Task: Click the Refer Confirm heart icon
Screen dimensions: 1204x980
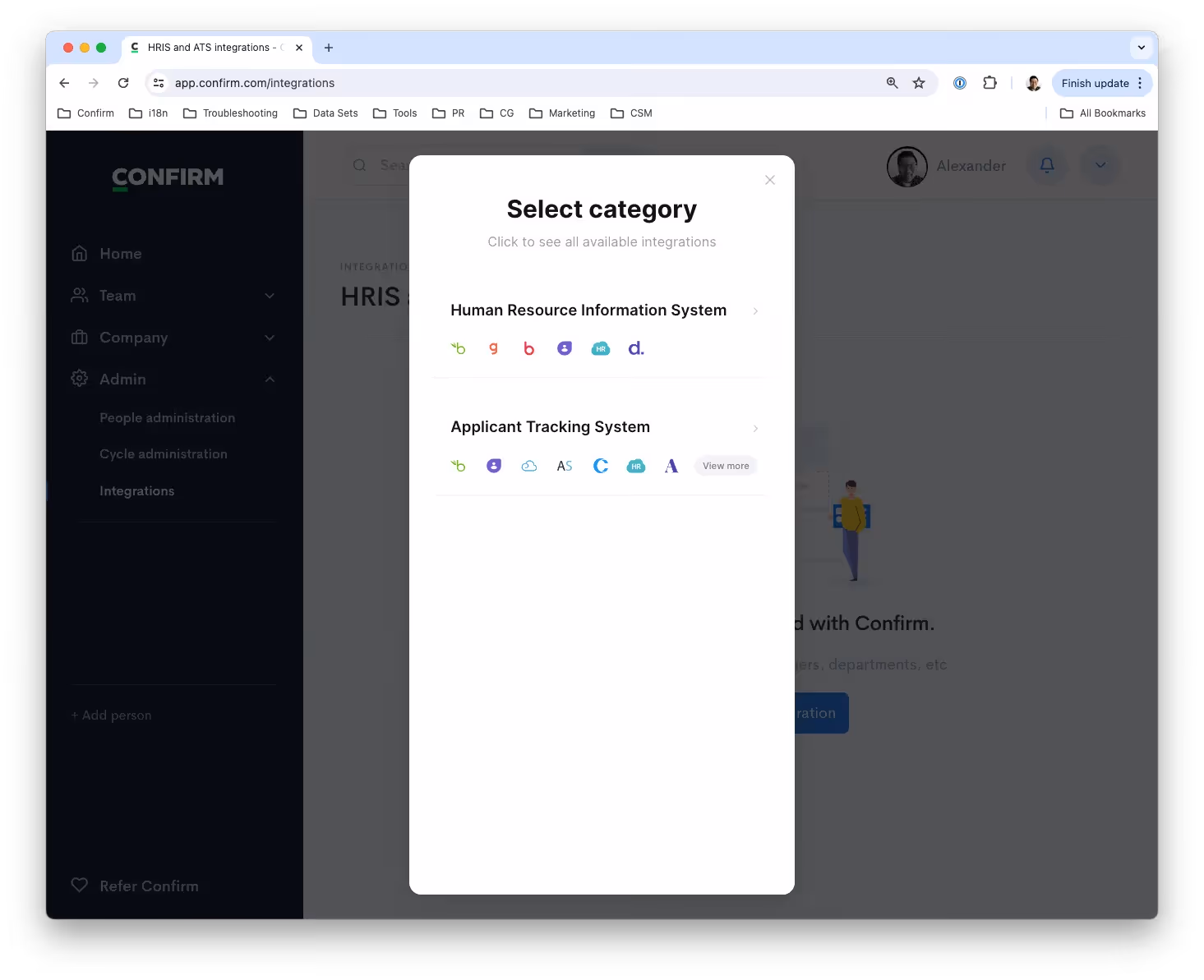Action: pyautogui.click(x=79, y=886)
